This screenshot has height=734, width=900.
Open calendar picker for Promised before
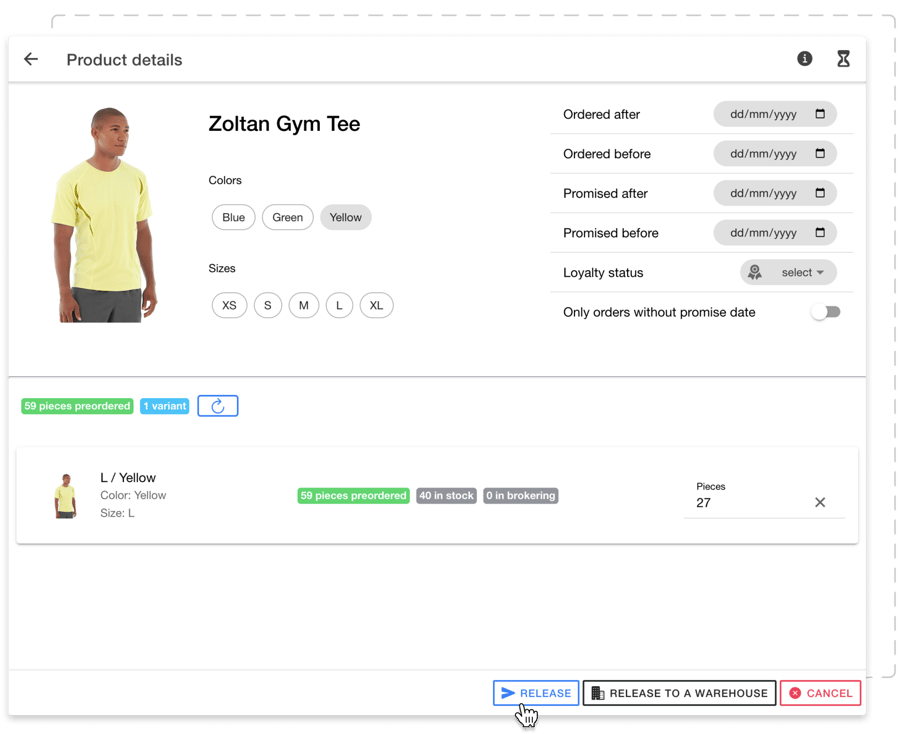point(820,232)
